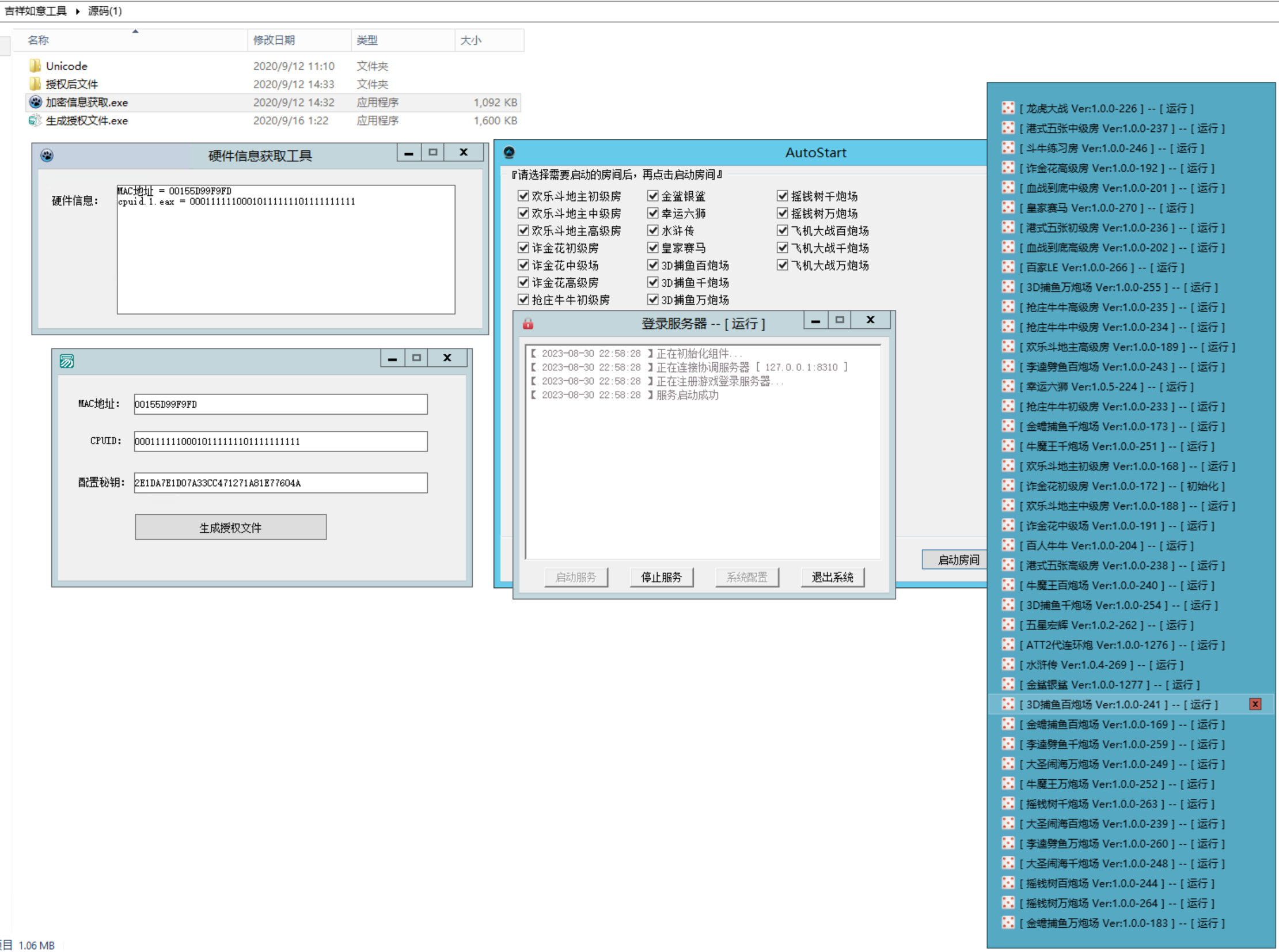Click the green icon on authorization generator window
This screenshot has width=1279, height=952.
pyautogui.click(x=67, y=361)
